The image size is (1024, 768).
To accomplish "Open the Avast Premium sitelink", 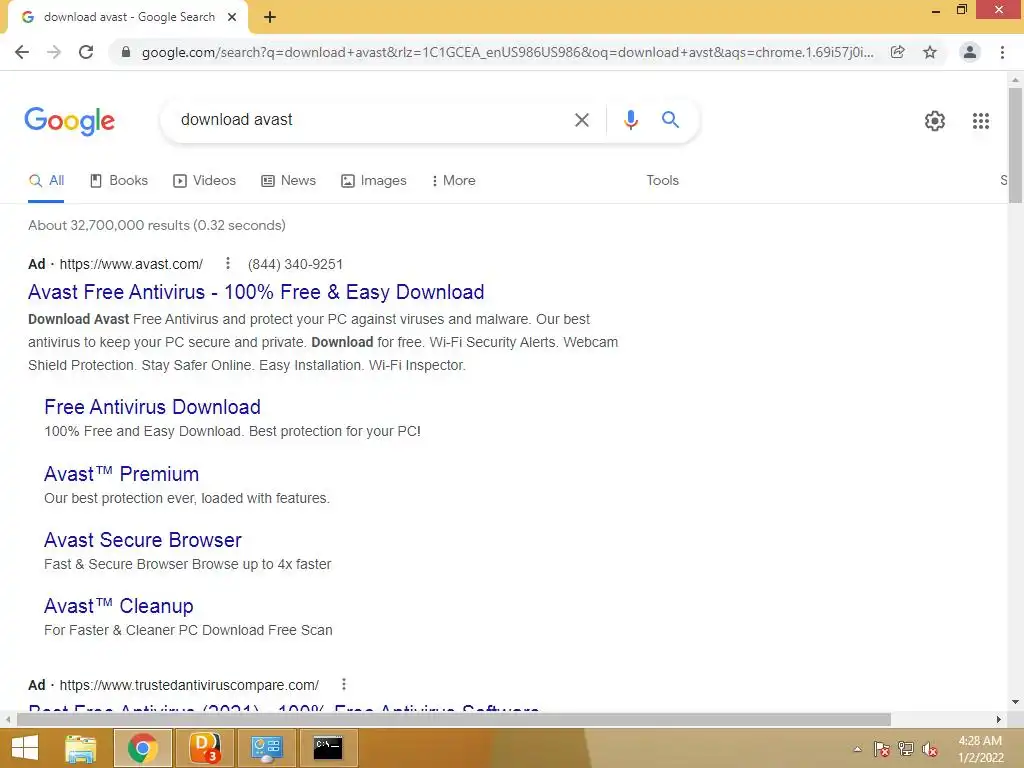I will [x=121, y=474].
